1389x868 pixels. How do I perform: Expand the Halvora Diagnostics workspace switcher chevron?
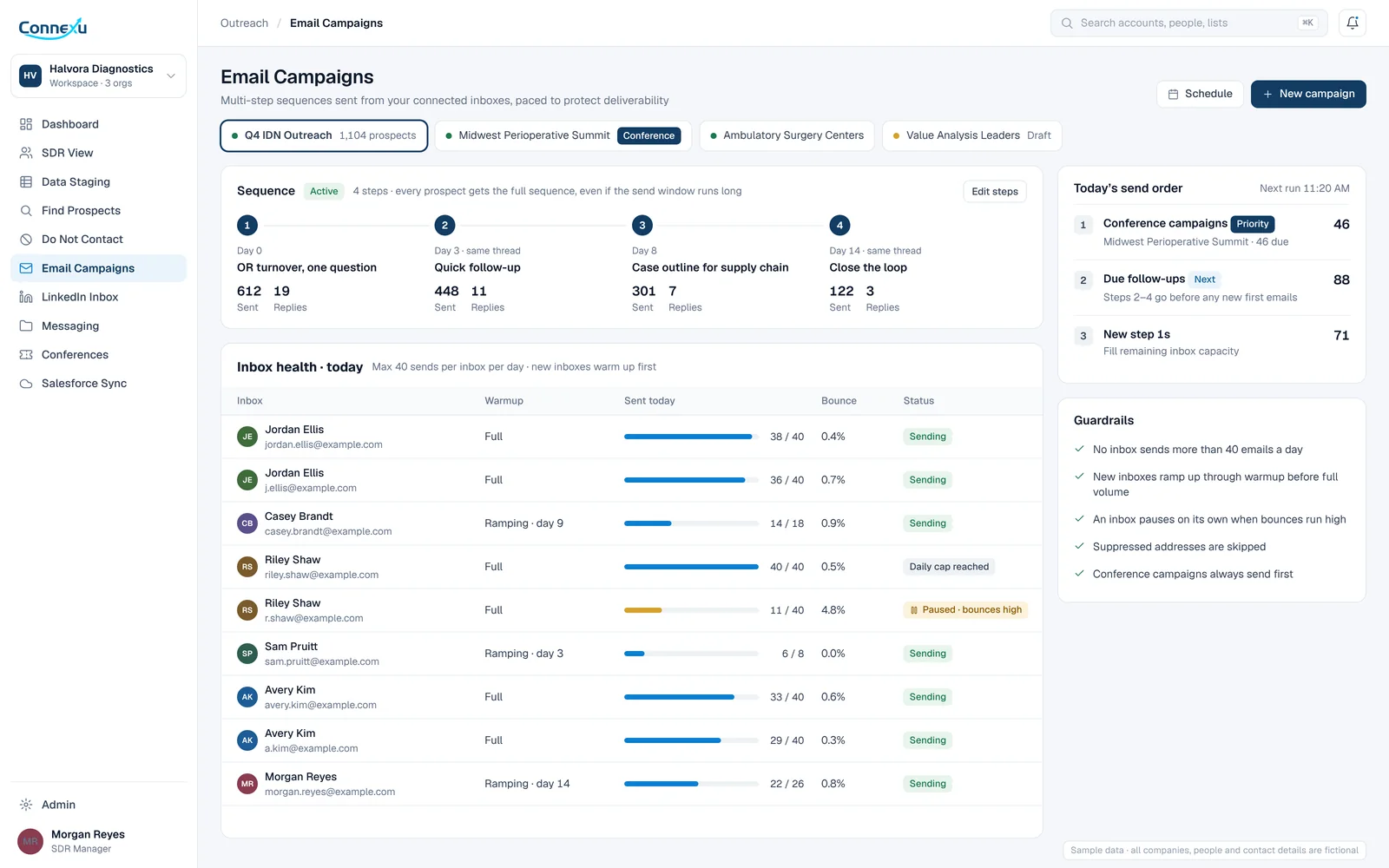(171, 76)
